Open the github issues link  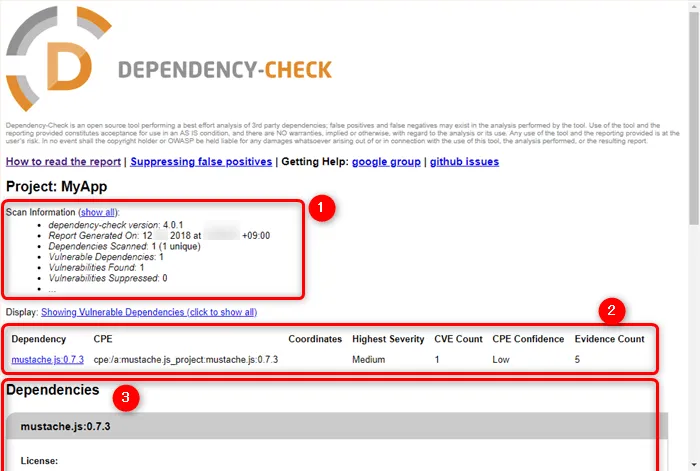coord(464,162)
